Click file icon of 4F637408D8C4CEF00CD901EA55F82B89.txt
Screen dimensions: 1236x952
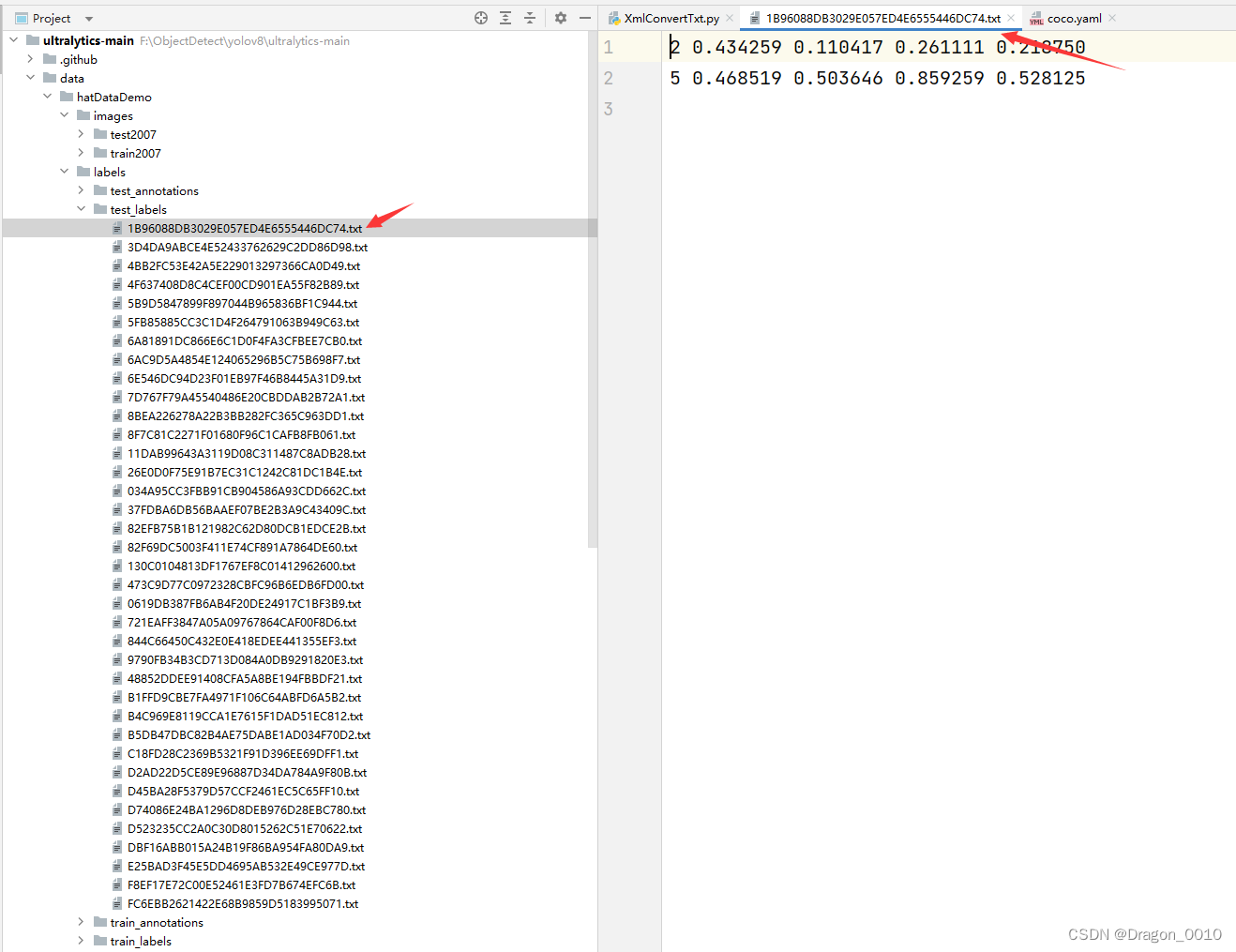pos(117,284)
